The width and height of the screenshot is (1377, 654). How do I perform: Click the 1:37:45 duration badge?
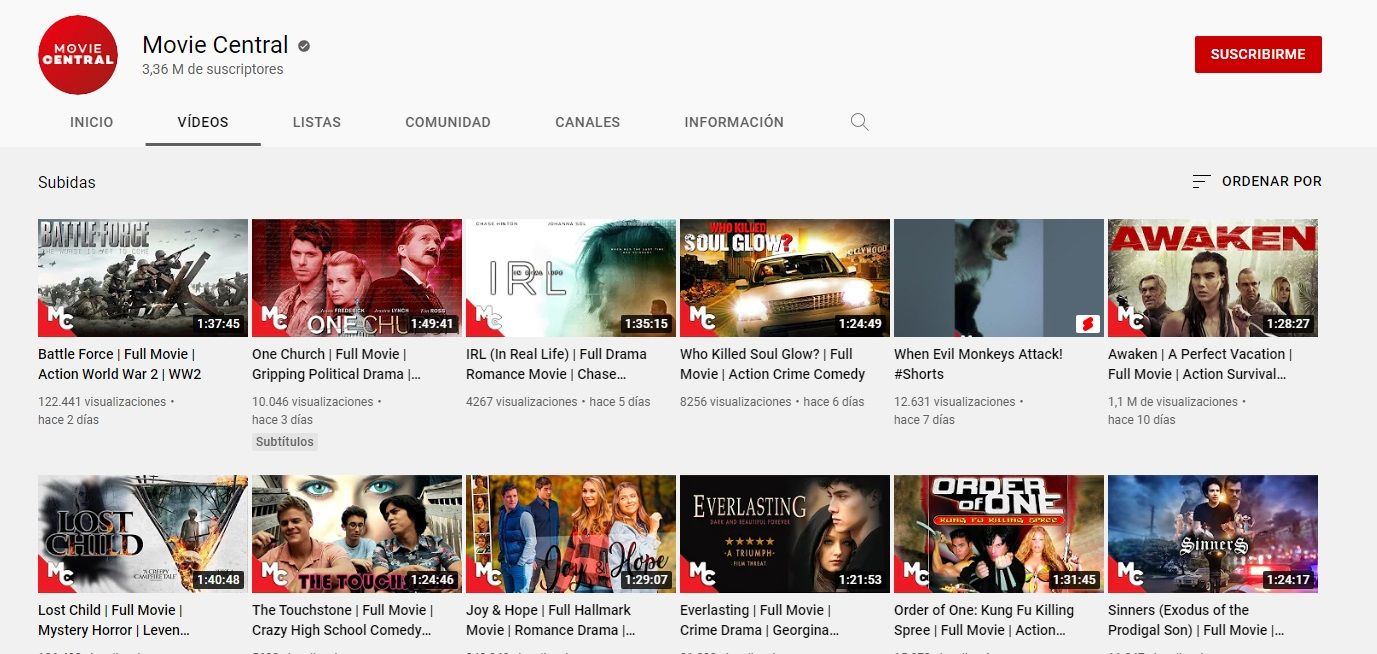pyautogui.click(x=218, y=324)
